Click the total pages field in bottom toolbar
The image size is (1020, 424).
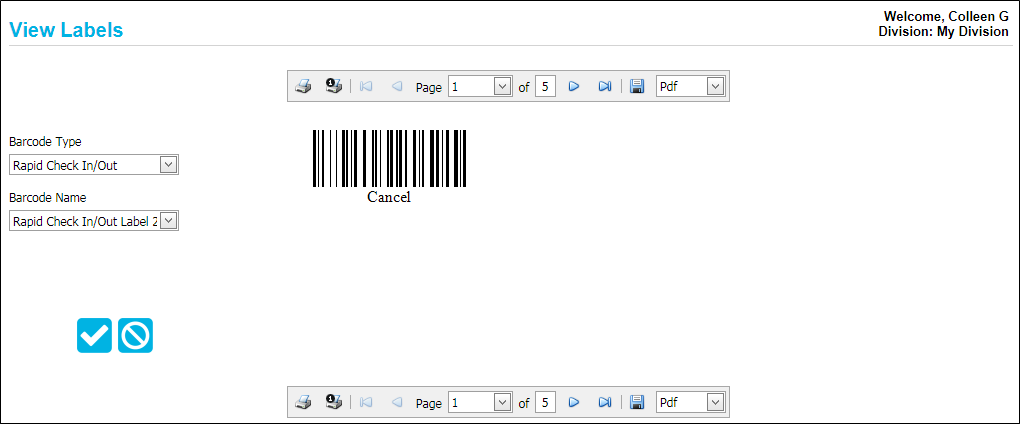coord(545,403)
